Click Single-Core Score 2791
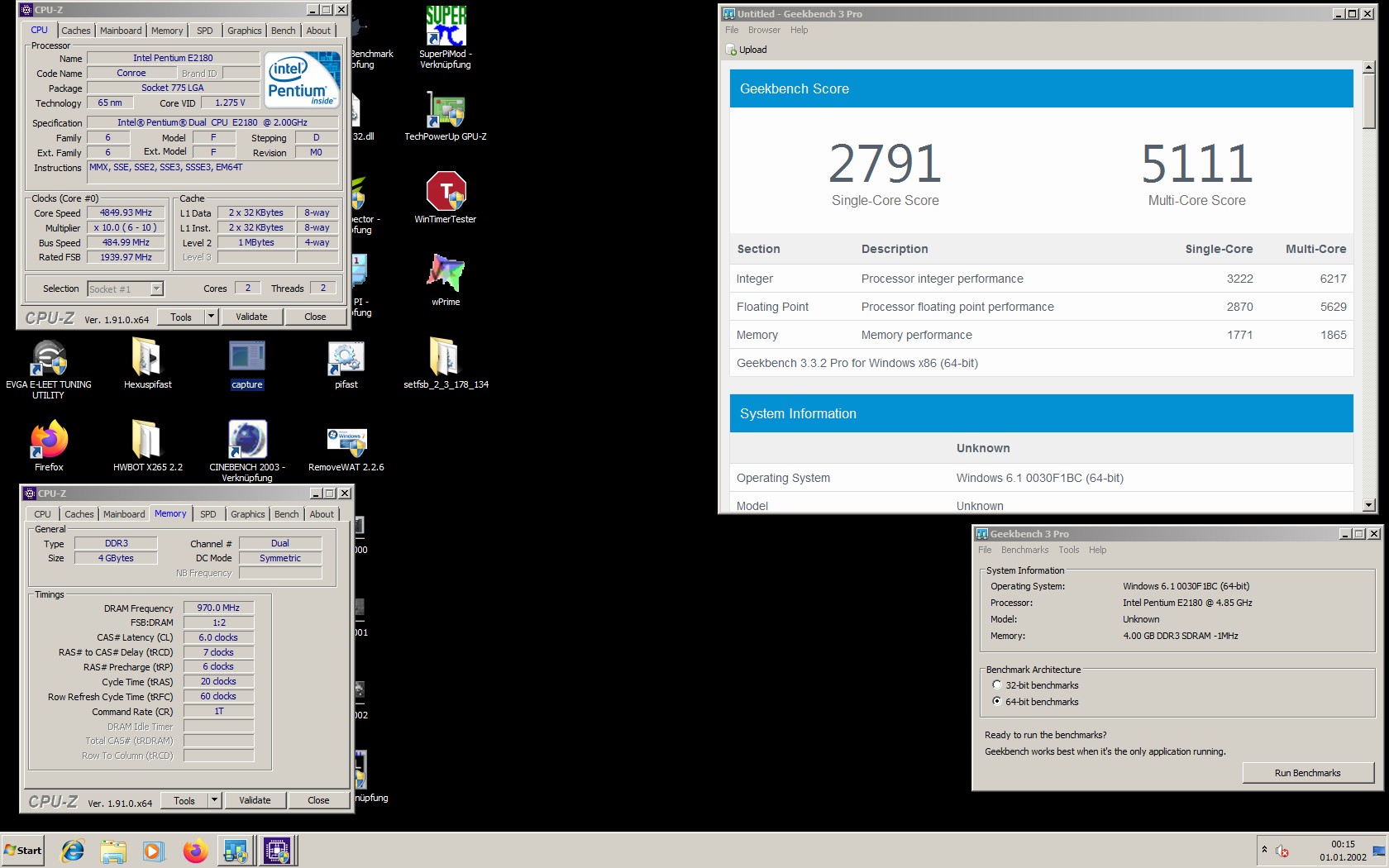Screen dimensions: 1389x868 click(885, 164)
